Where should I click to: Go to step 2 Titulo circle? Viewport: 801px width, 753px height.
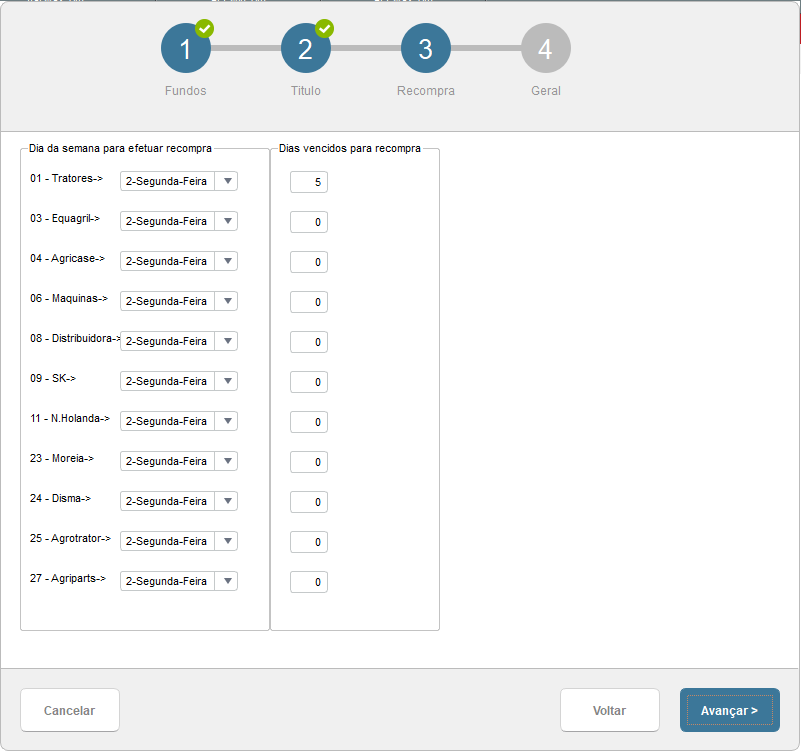[x=305, y=48]
